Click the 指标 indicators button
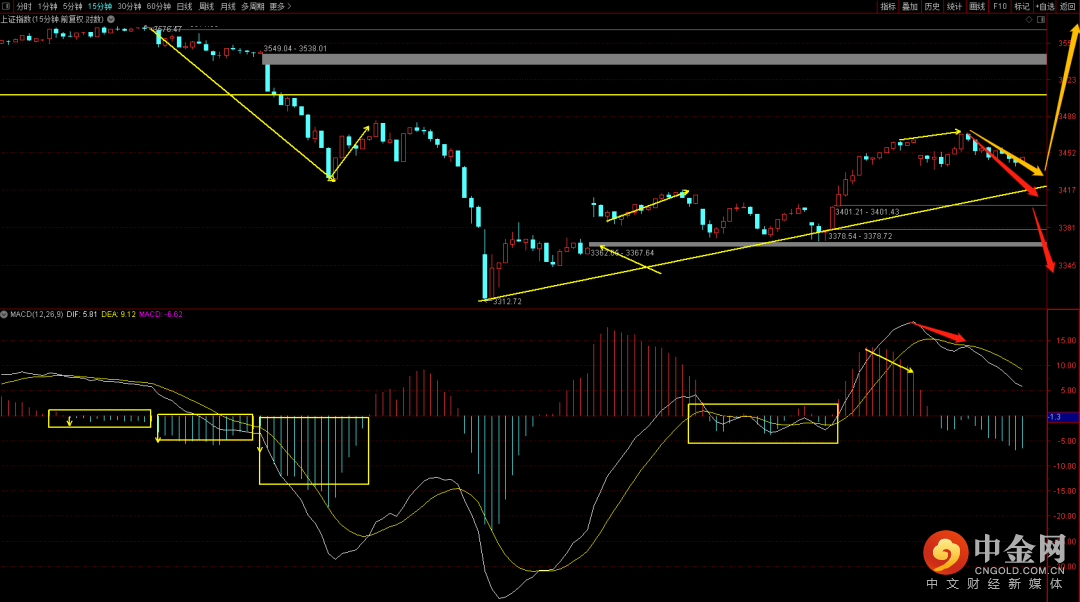This screenshot has height=602, width=1080. click(888, 6)
